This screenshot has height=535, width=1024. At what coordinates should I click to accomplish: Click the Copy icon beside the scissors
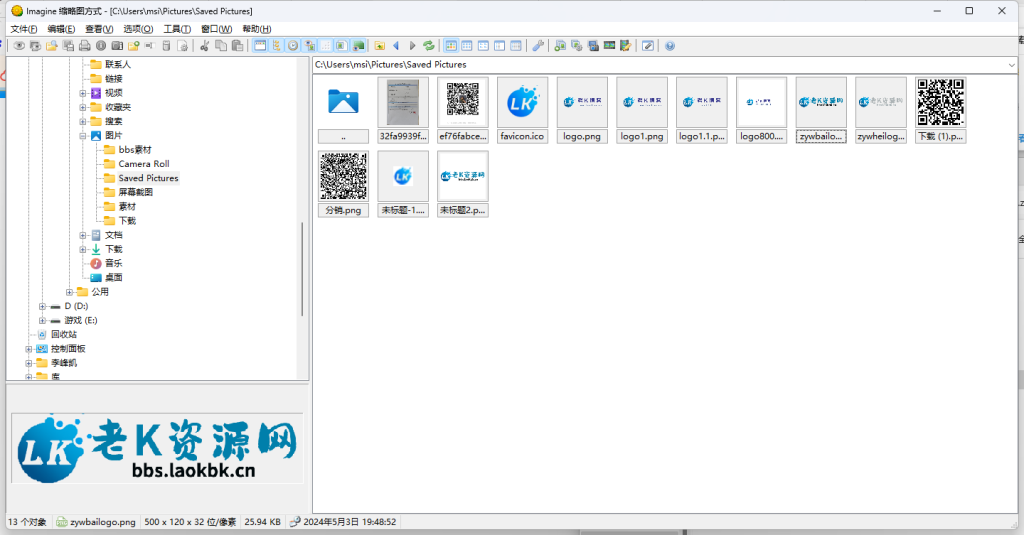221,46
